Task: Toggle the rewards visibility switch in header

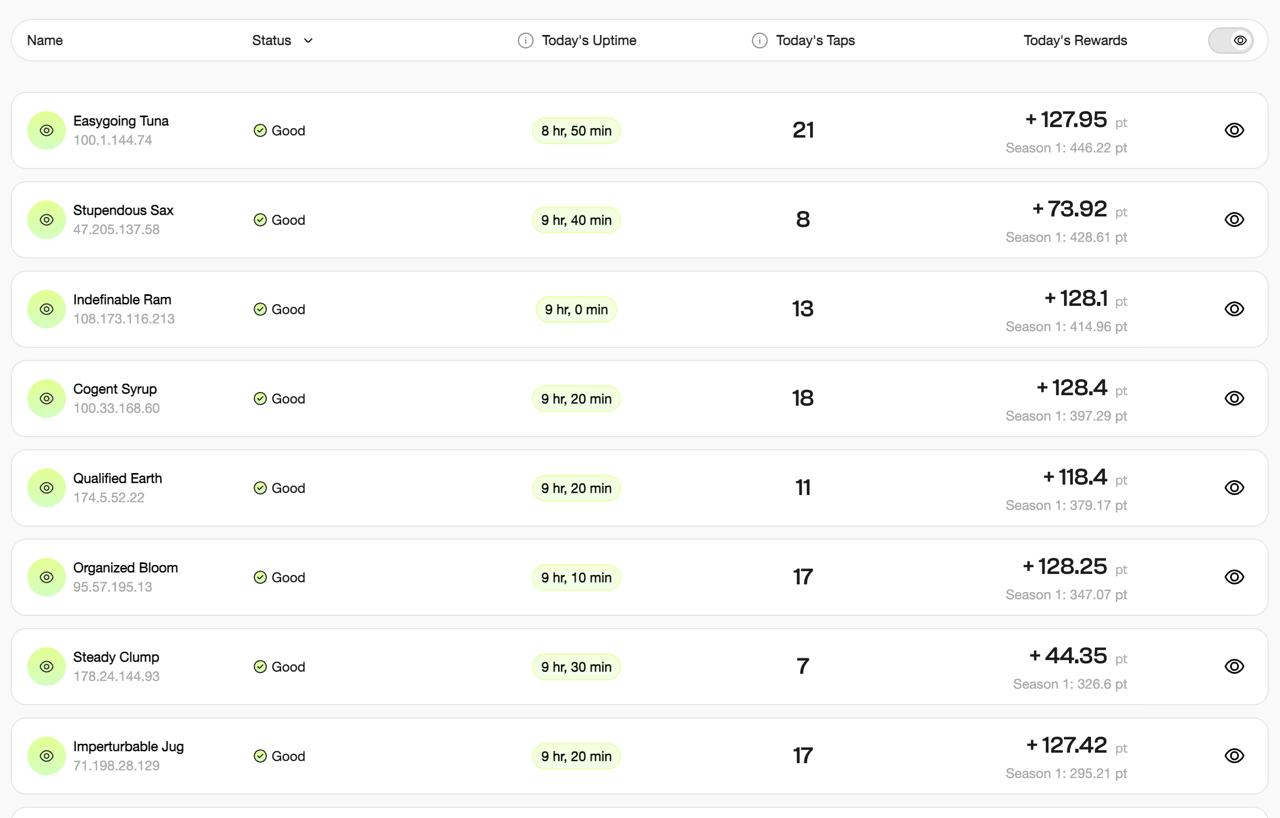Action: [1230, 41]
